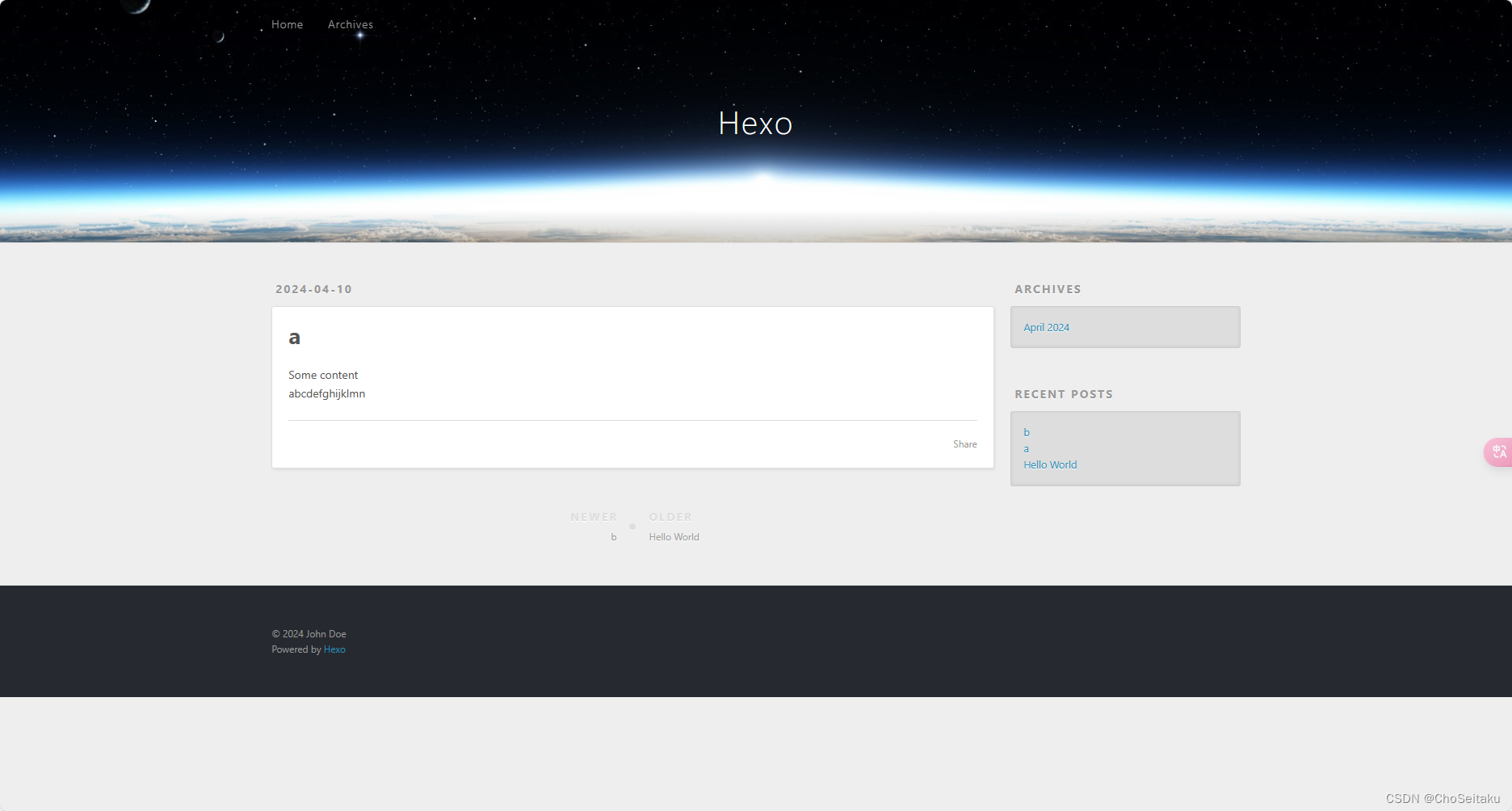1512x811 pixels.
Task: Open the Home navigation link
Action: (287, 24)
